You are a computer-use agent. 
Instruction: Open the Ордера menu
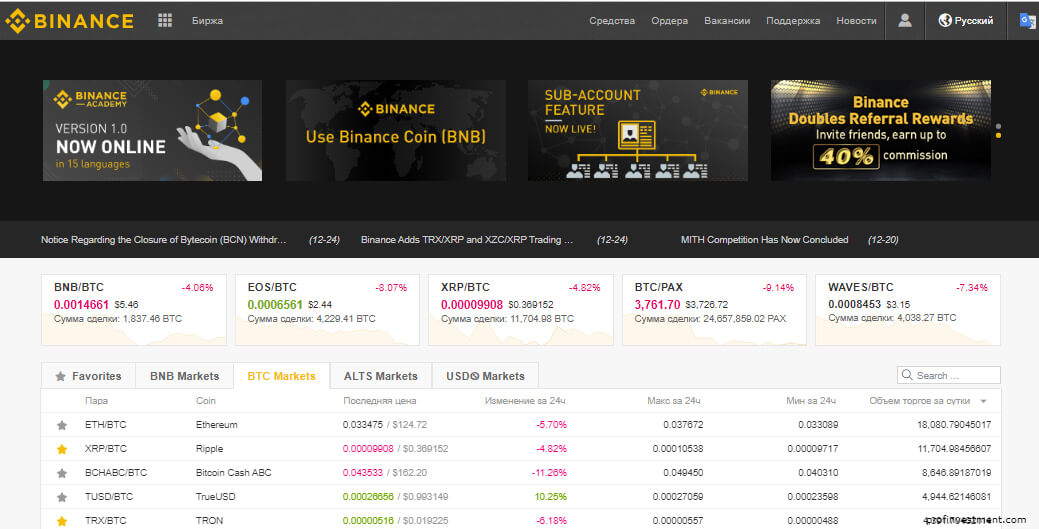pos(669,21)
